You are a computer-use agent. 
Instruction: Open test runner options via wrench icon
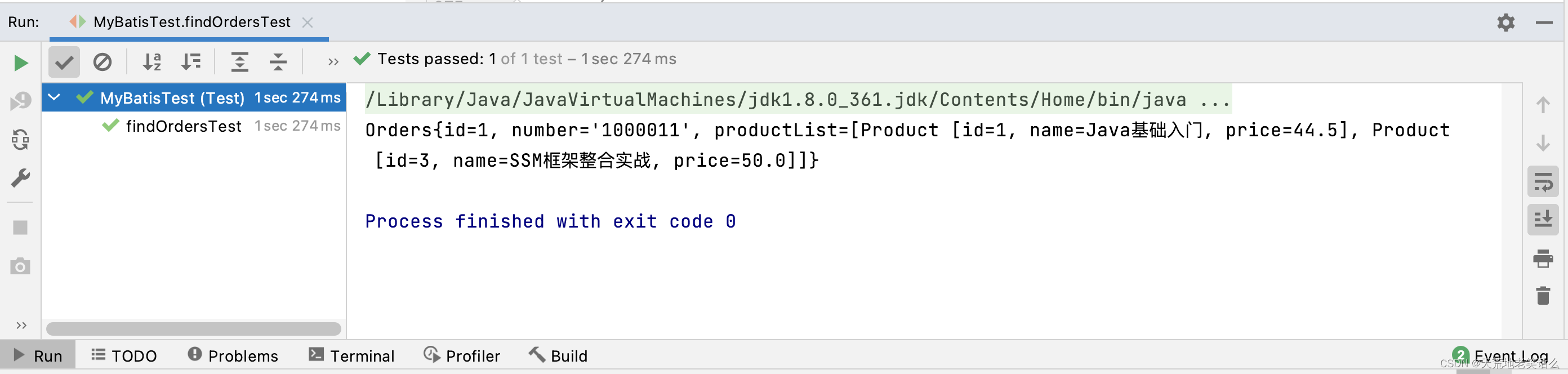(21, 177)
